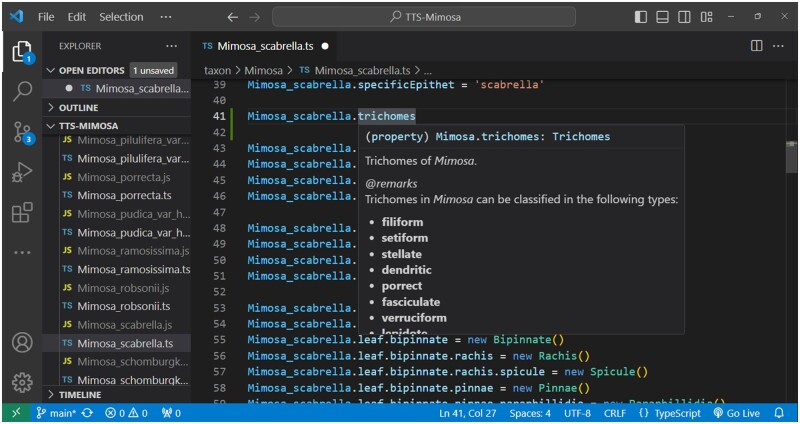
Task: Close the unsaved tab via dot indicator
Action: coord(325,46)
